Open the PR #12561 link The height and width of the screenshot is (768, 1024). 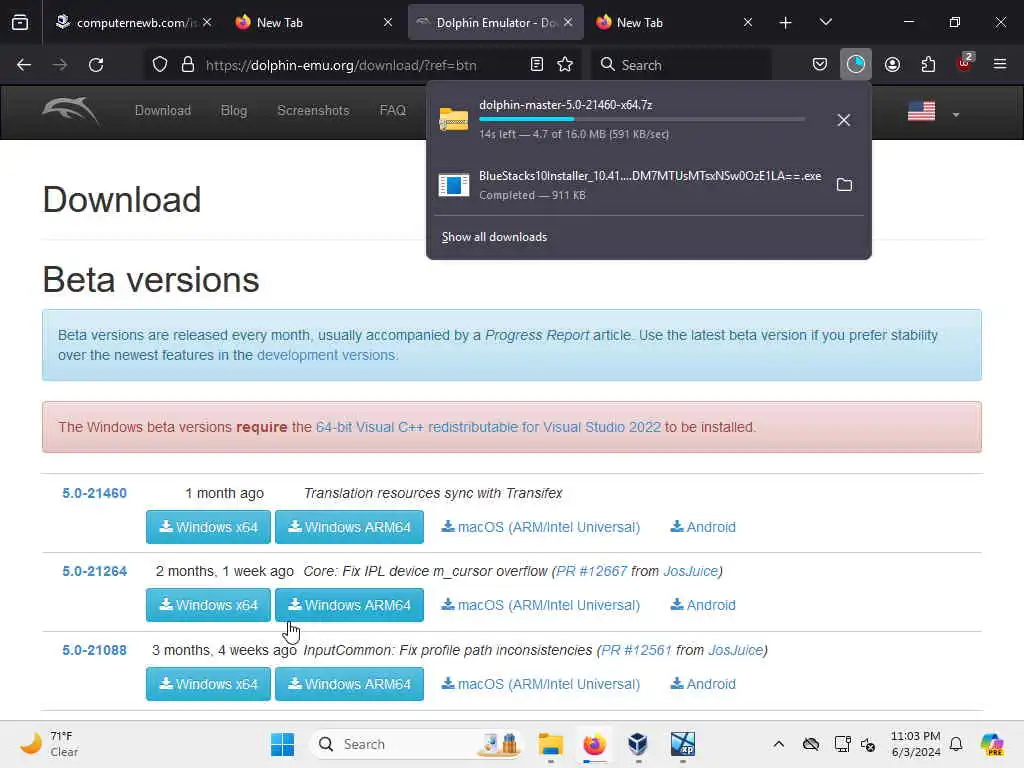[x=636, y=650]
